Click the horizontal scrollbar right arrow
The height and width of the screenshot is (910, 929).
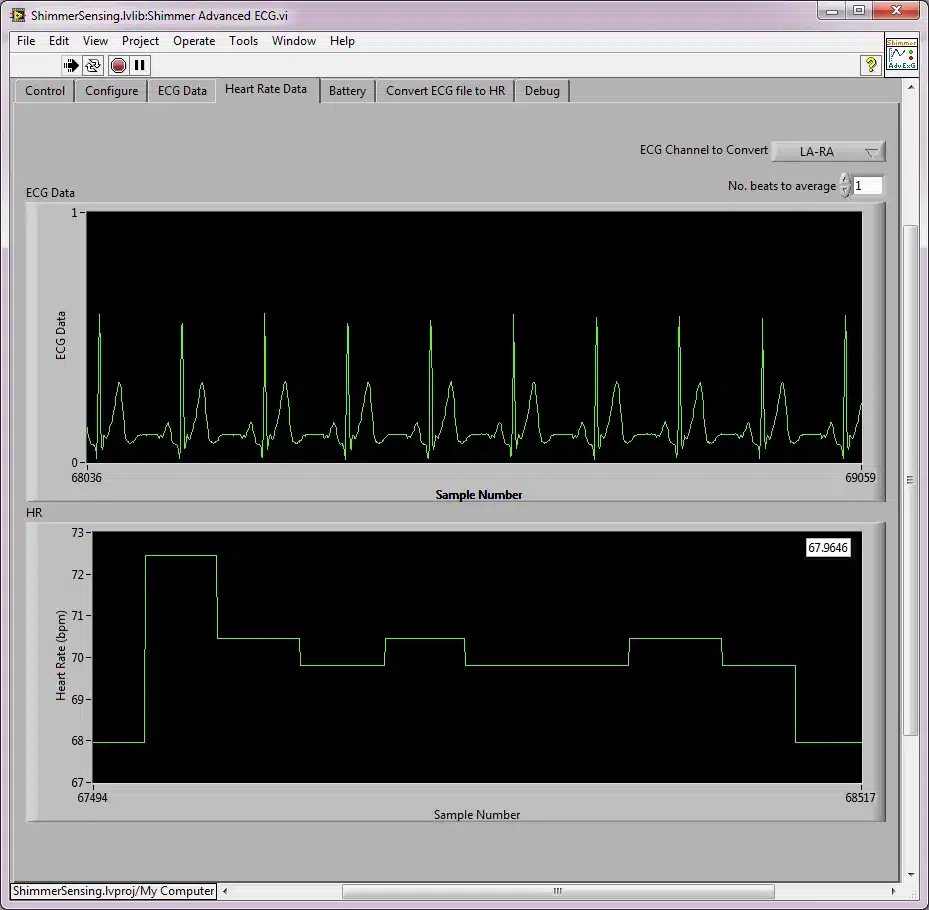893,891
